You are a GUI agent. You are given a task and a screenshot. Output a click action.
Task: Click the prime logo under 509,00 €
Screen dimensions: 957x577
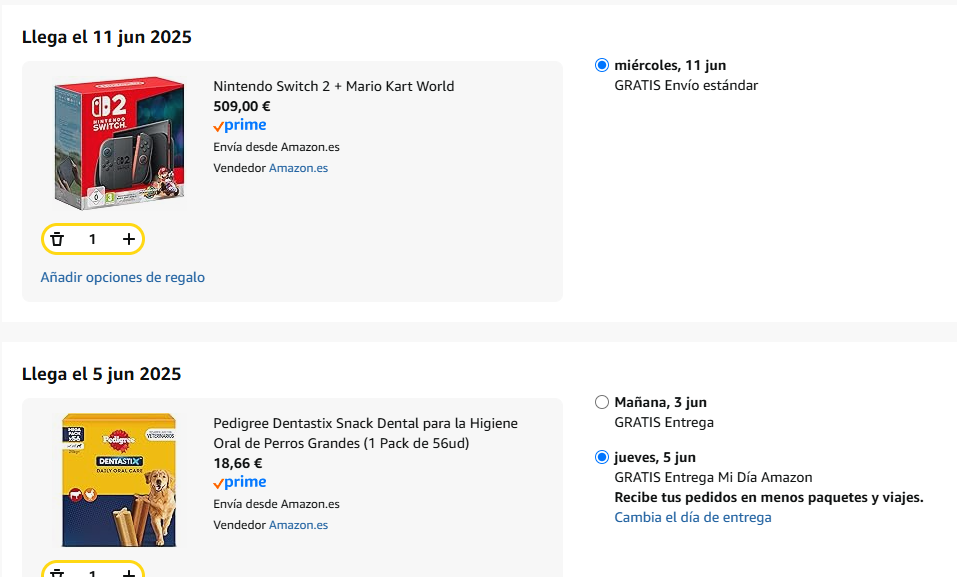[239, 126]
